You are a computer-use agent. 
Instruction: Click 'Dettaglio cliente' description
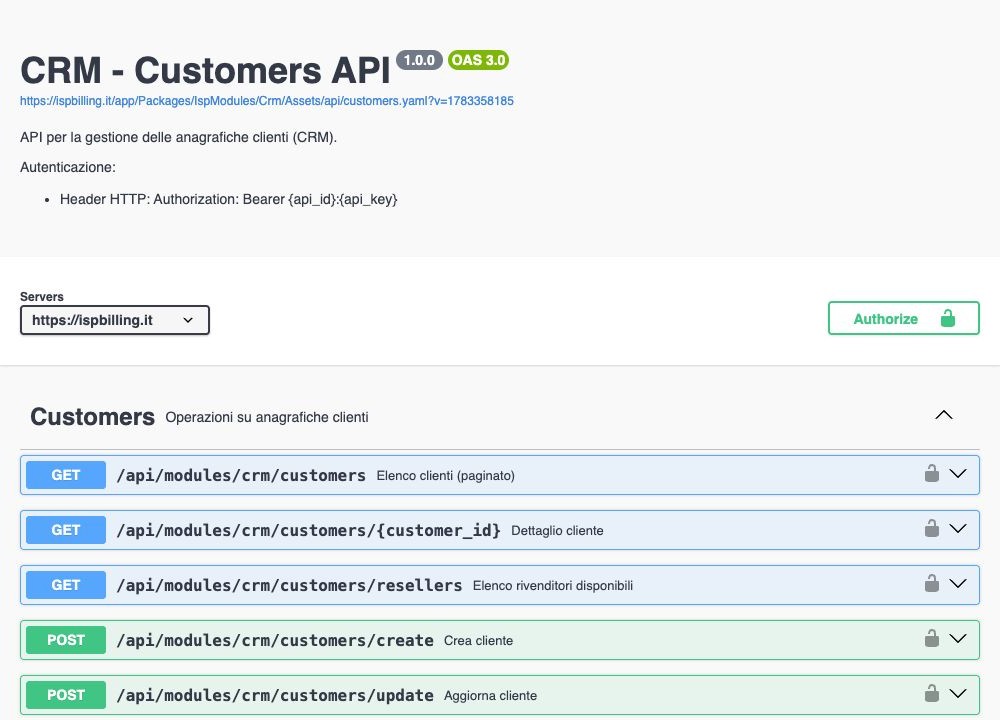(x=557, y=531)
